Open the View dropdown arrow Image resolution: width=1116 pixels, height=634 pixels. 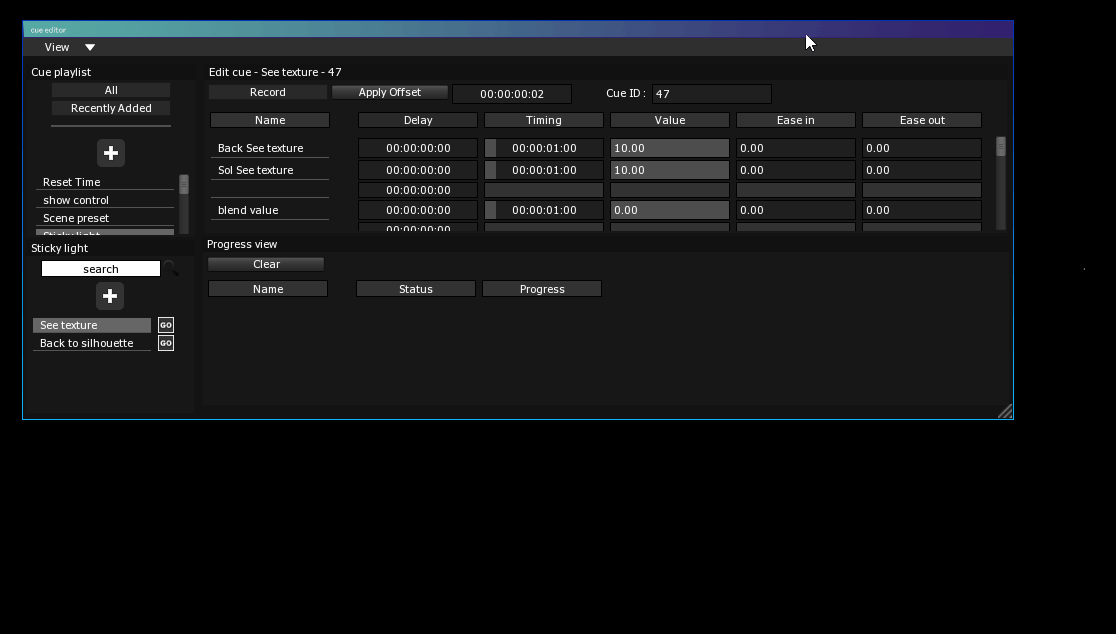pos(90,47)
